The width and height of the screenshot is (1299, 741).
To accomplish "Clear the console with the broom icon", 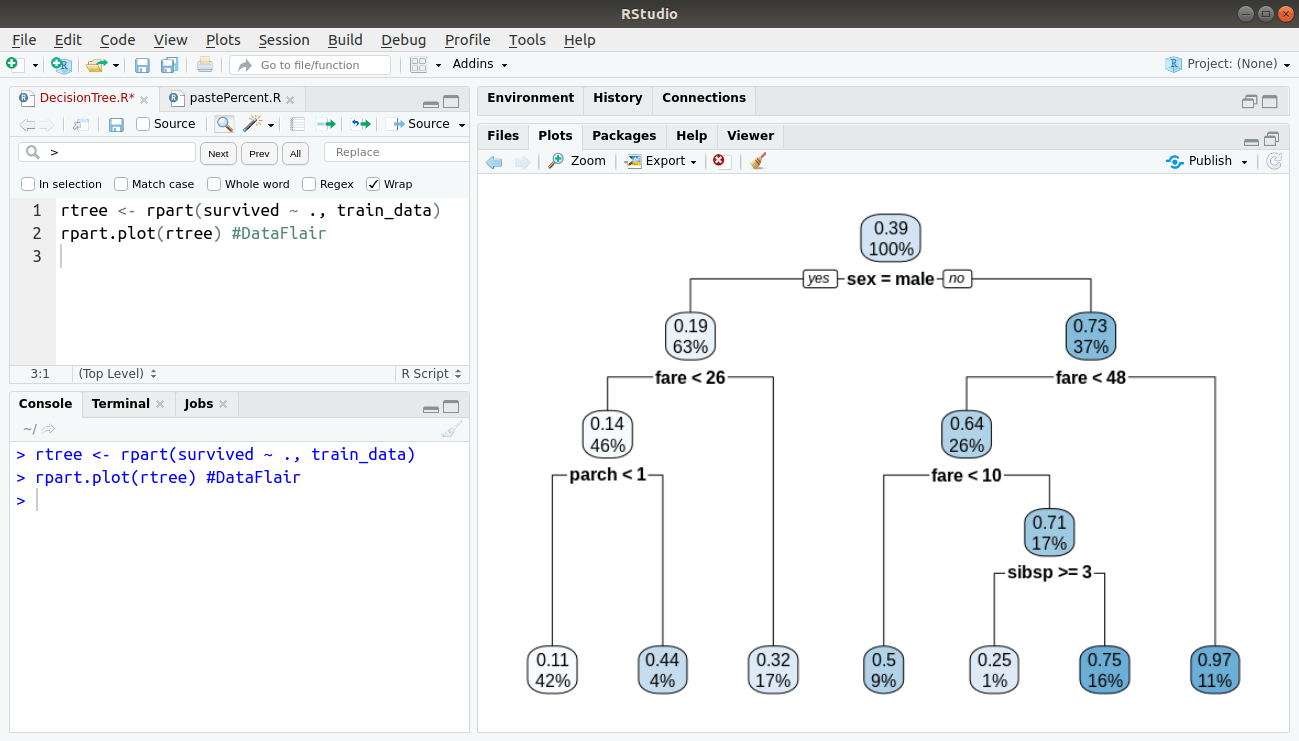I will click(x=452, y=429).
